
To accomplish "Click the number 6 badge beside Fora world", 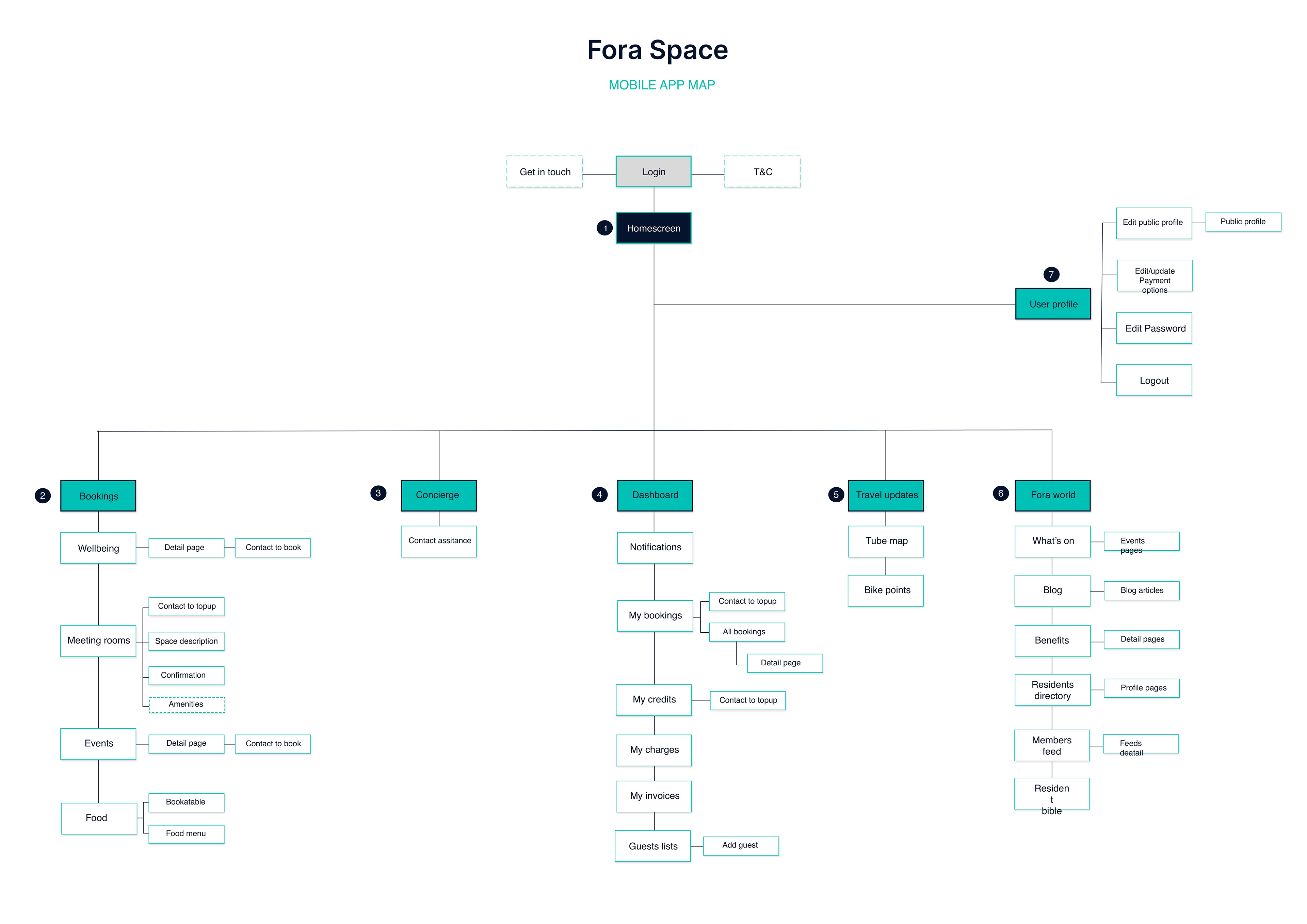I will [x=1001, y=493].
